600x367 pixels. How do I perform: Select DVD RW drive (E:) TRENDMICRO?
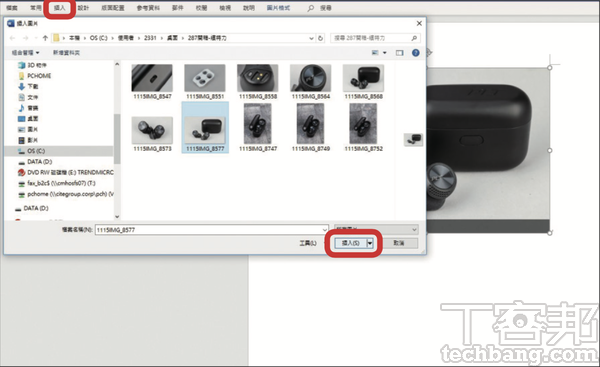click(66, 172)
